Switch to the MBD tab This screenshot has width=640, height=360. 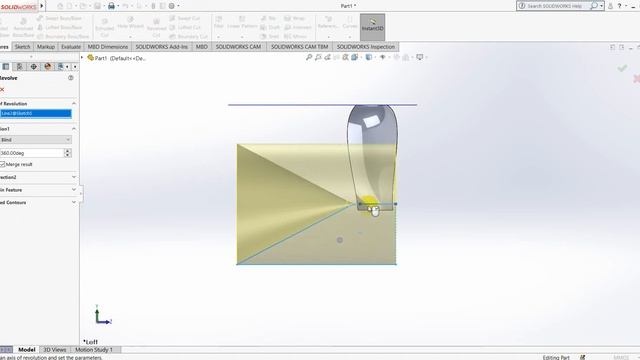click(202, 47)
